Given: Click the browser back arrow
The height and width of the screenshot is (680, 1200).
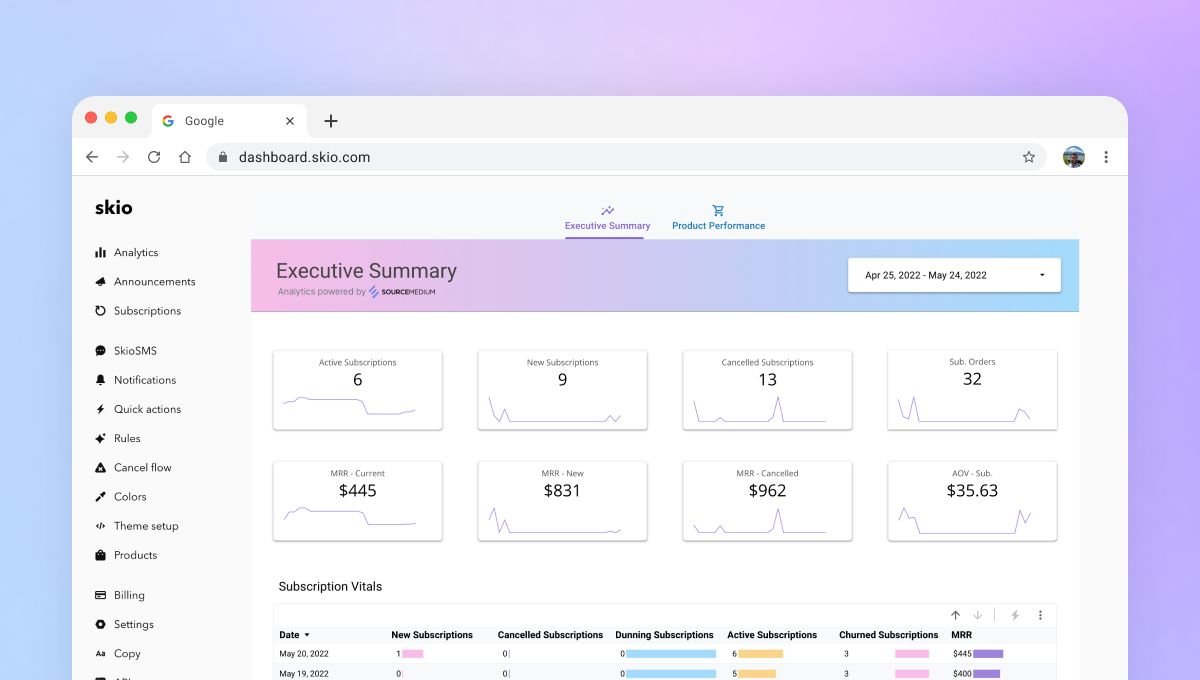Looking at the screenshot, I should [x=92, y=157].
